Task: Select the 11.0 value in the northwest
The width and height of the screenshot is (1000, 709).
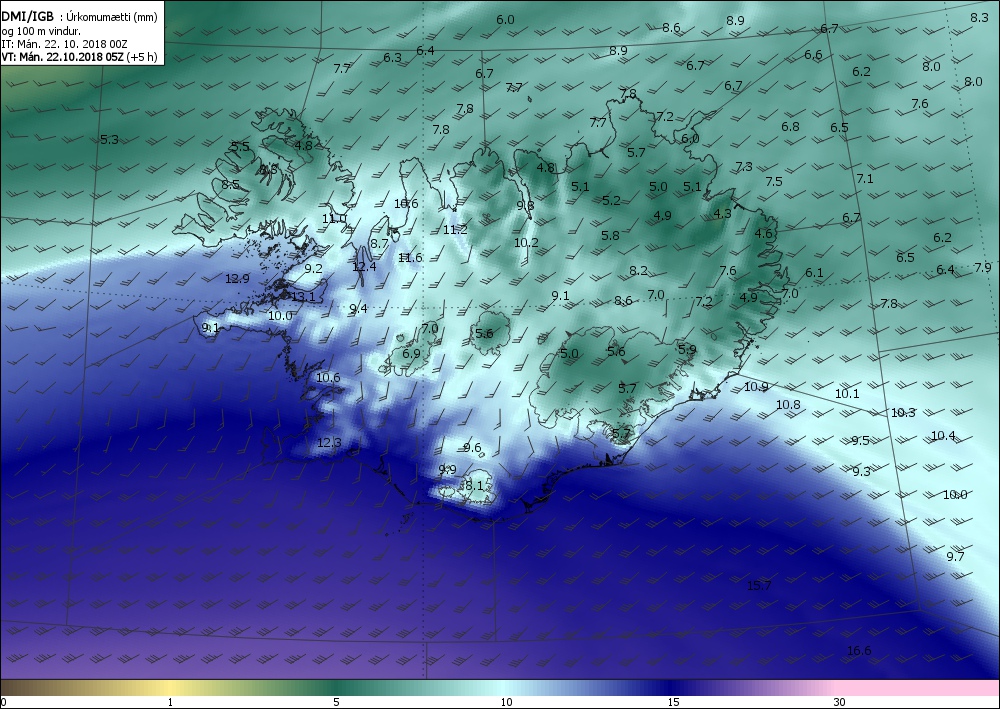Action: click(334, 219)
